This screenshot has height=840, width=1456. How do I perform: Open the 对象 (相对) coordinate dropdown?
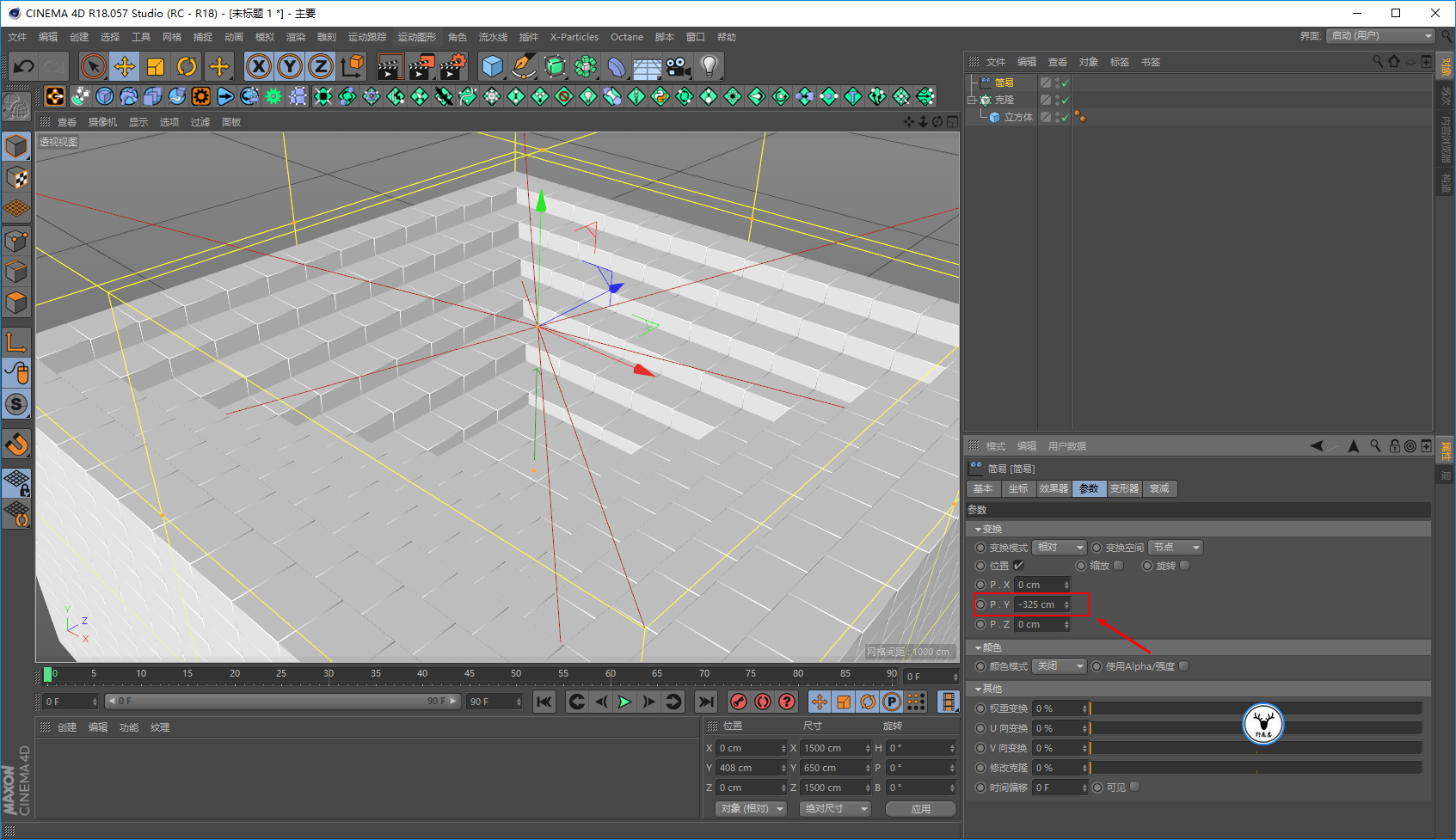tap(752, 809)
